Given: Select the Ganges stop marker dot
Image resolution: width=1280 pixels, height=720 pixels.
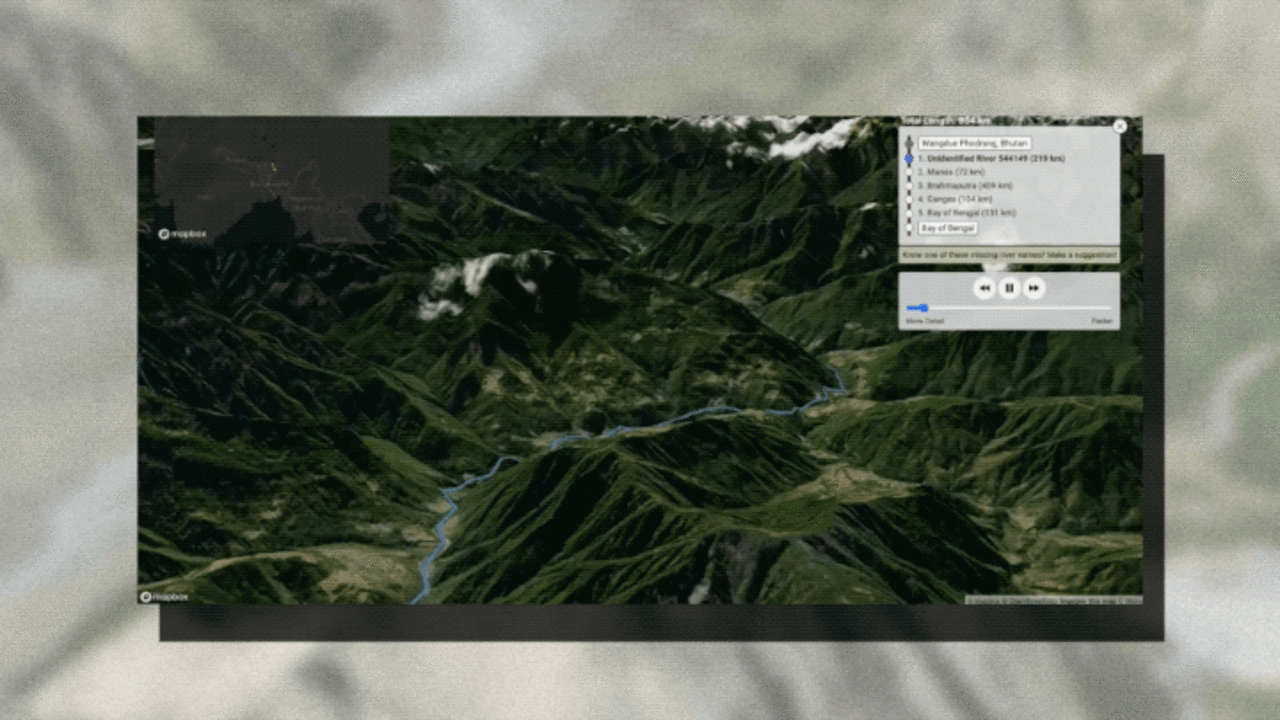Looking at the screenshot, I should (x=909, y=199).
